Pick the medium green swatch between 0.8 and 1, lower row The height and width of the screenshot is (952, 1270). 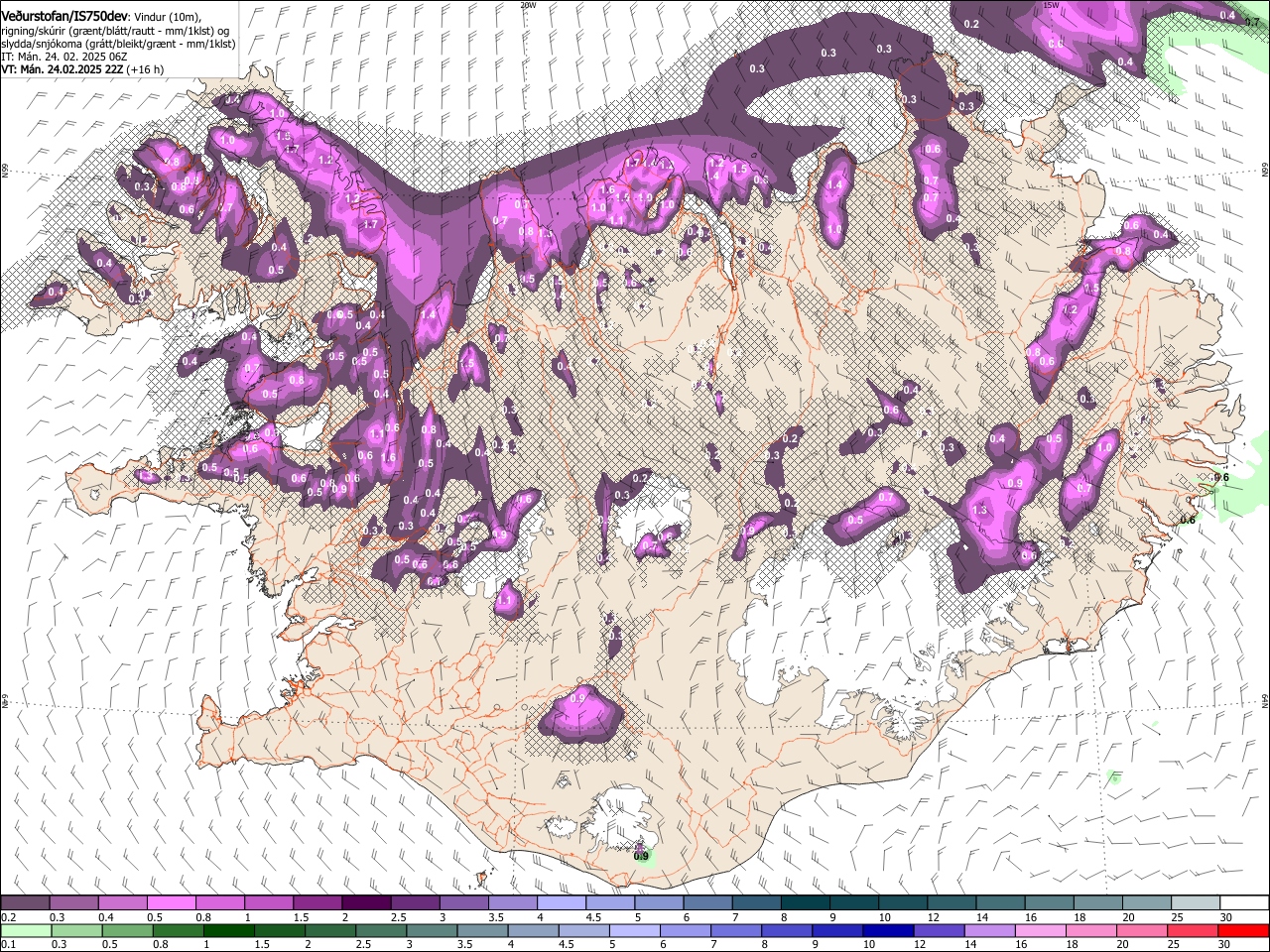tap(179, 931)
